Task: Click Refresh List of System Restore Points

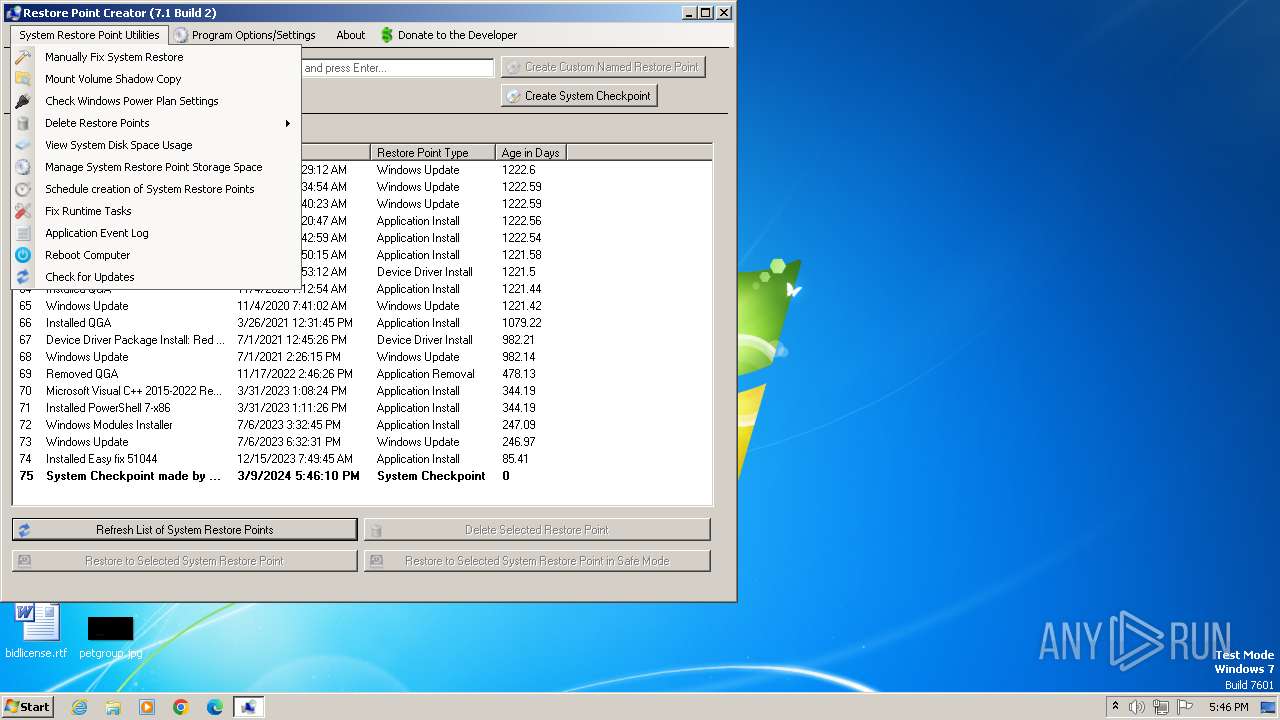Action: click(x=184, y=530)
